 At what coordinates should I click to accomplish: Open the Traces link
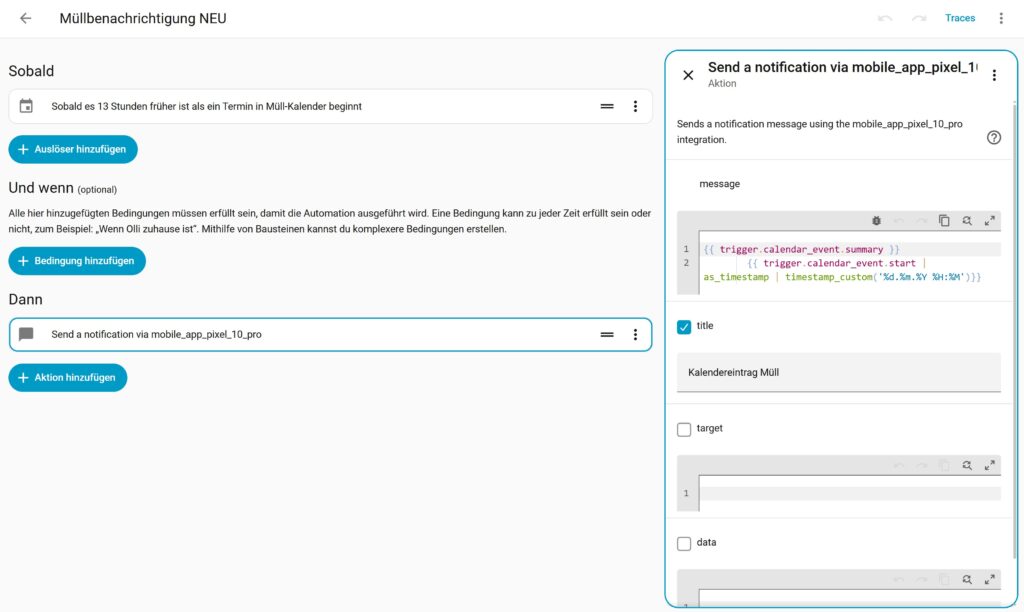[959, 18]
